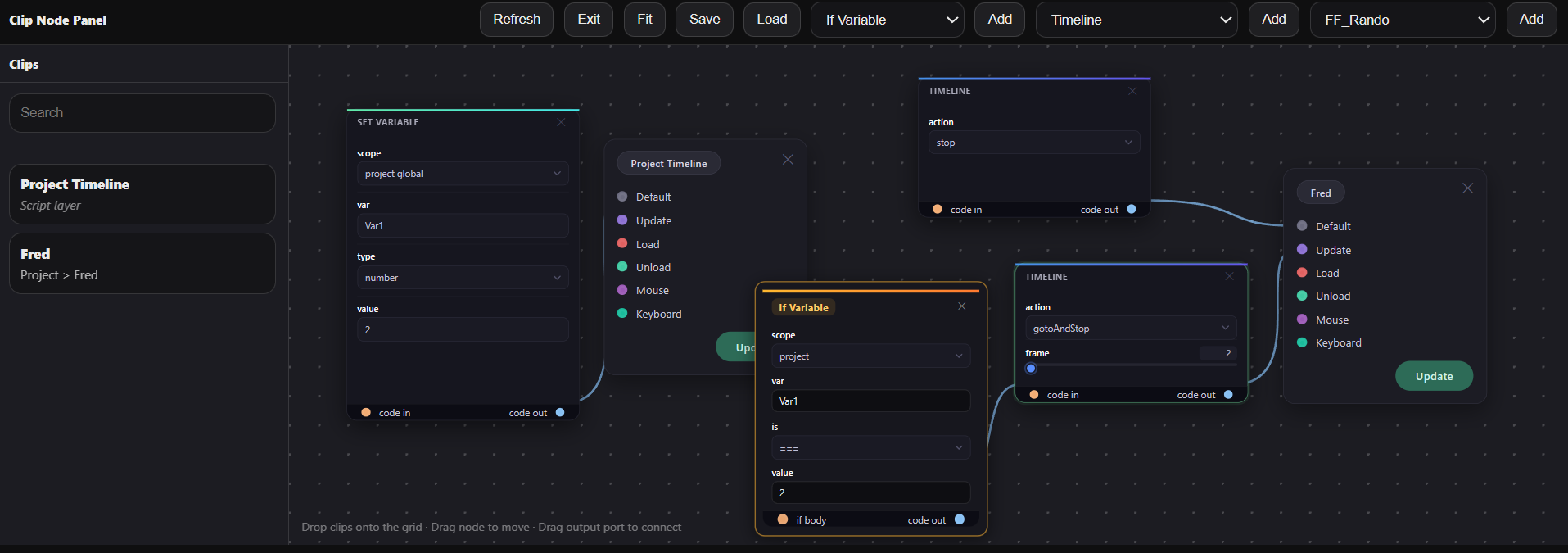Viewport: 1568px width, 553px height.
Task: Close the Fred clip node
Action: (1467, 188)
